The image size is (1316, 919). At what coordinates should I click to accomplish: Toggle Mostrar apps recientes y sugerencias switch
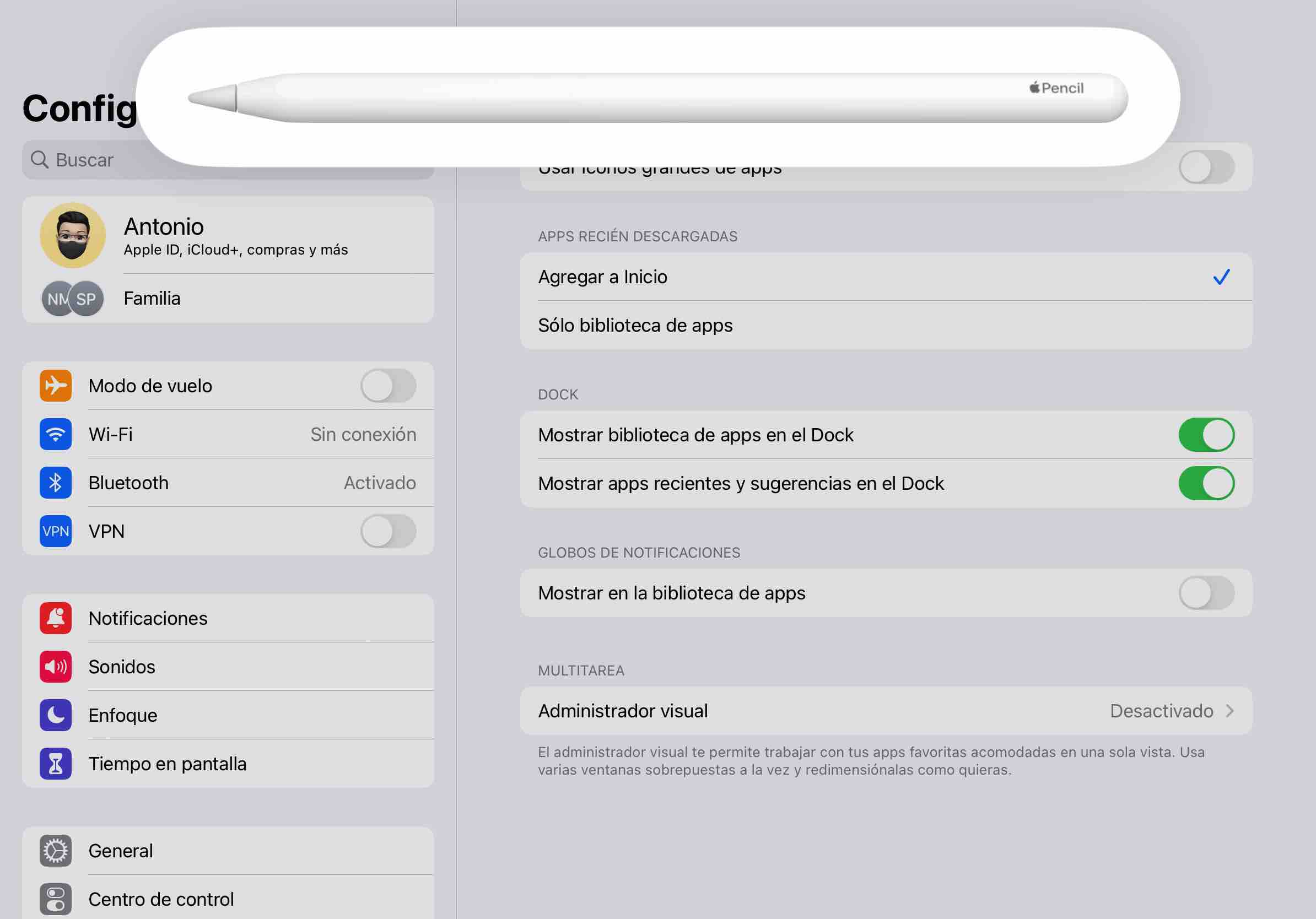(1206, 483)
